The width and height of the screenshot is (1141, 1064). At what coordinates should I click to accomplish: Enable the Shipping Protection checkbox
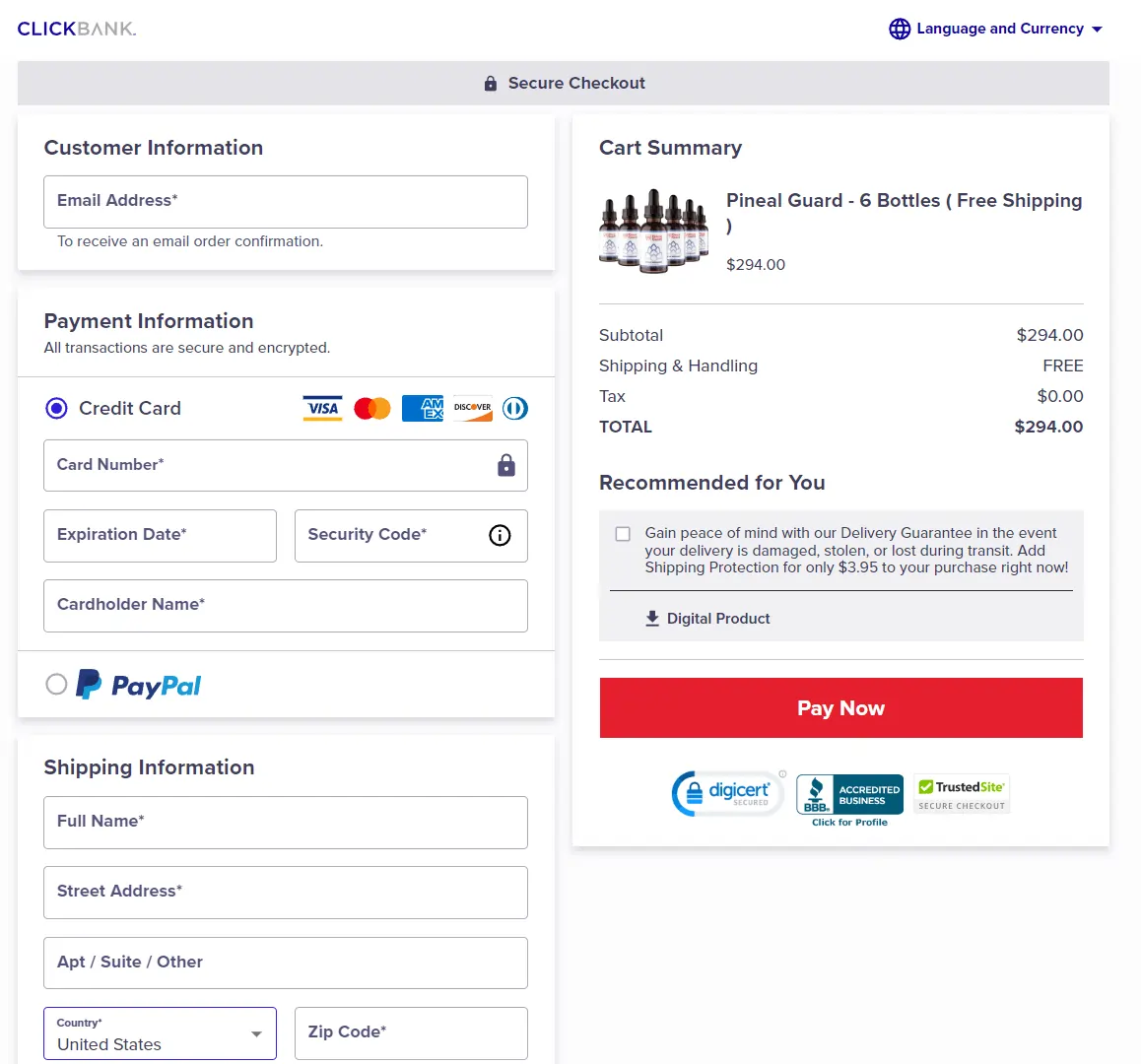coord(623,534)
